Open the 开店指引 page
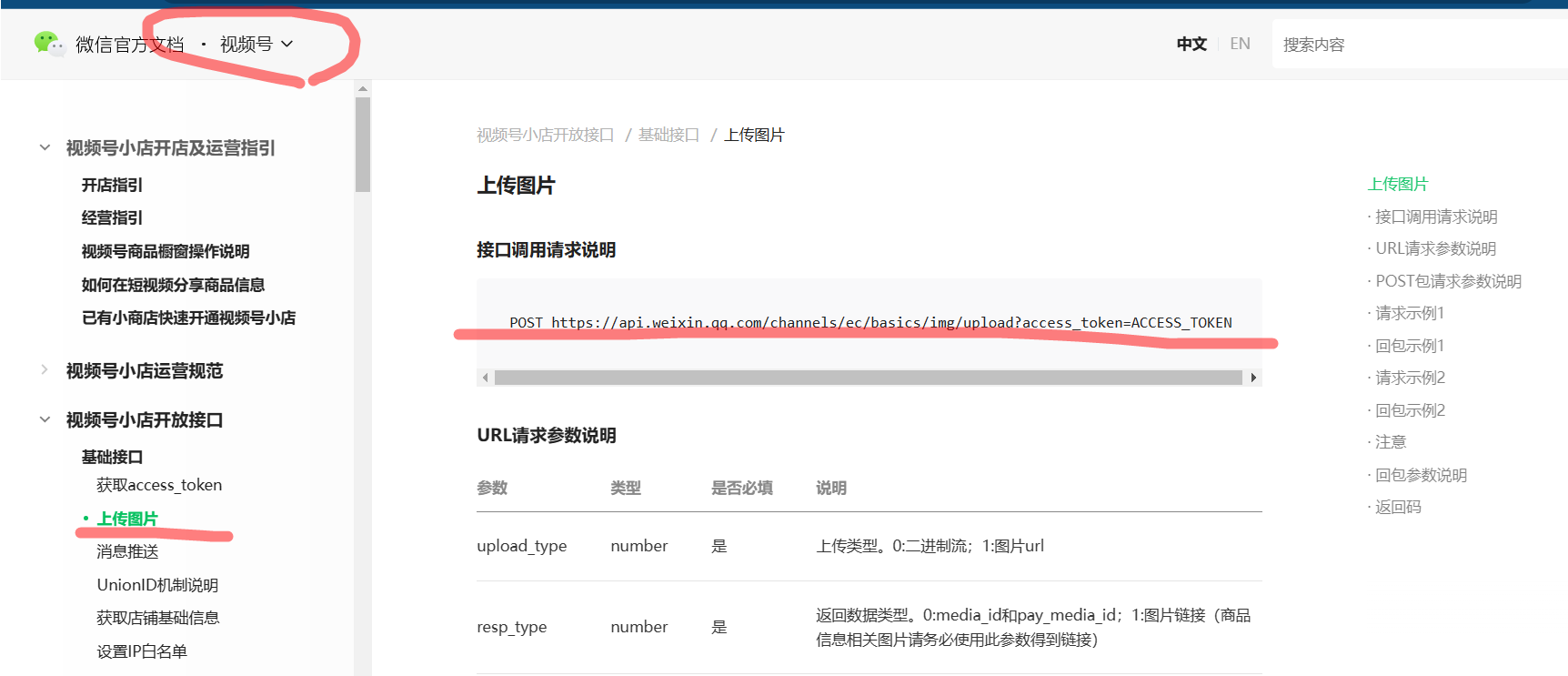Image resolution: width=1568 pixels, height=676 pixels. click(112, 185)
